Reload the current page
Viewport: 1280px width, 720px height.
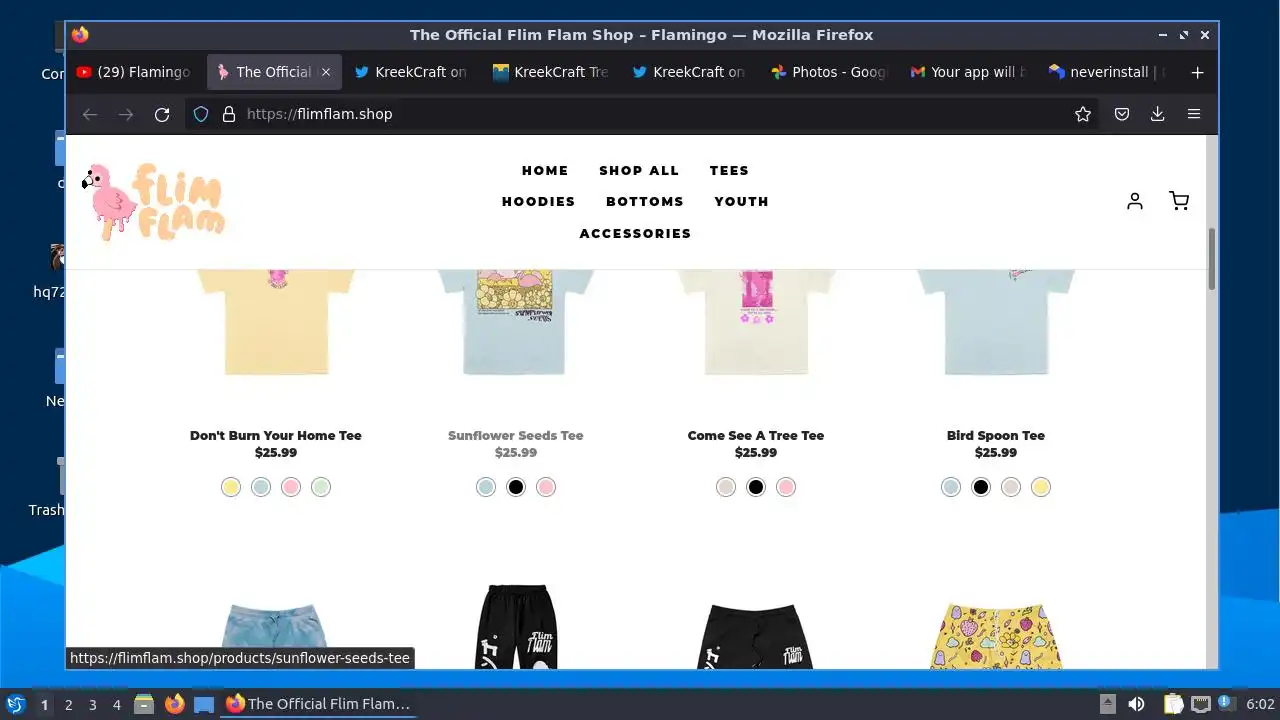(x=162, y=114)
